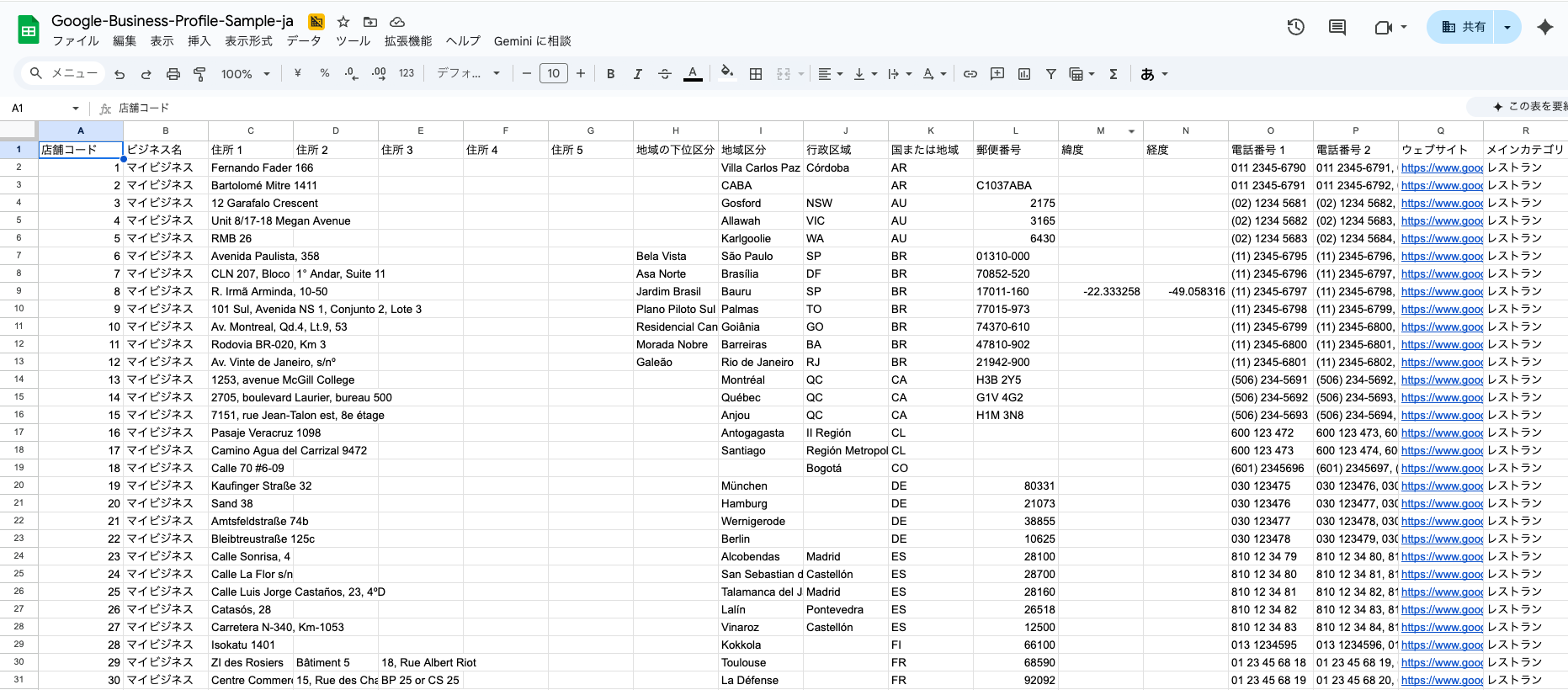The image size is (1568, 690).
Task: Insert a chart using the toolbar icon
Action: [1023, 74]
